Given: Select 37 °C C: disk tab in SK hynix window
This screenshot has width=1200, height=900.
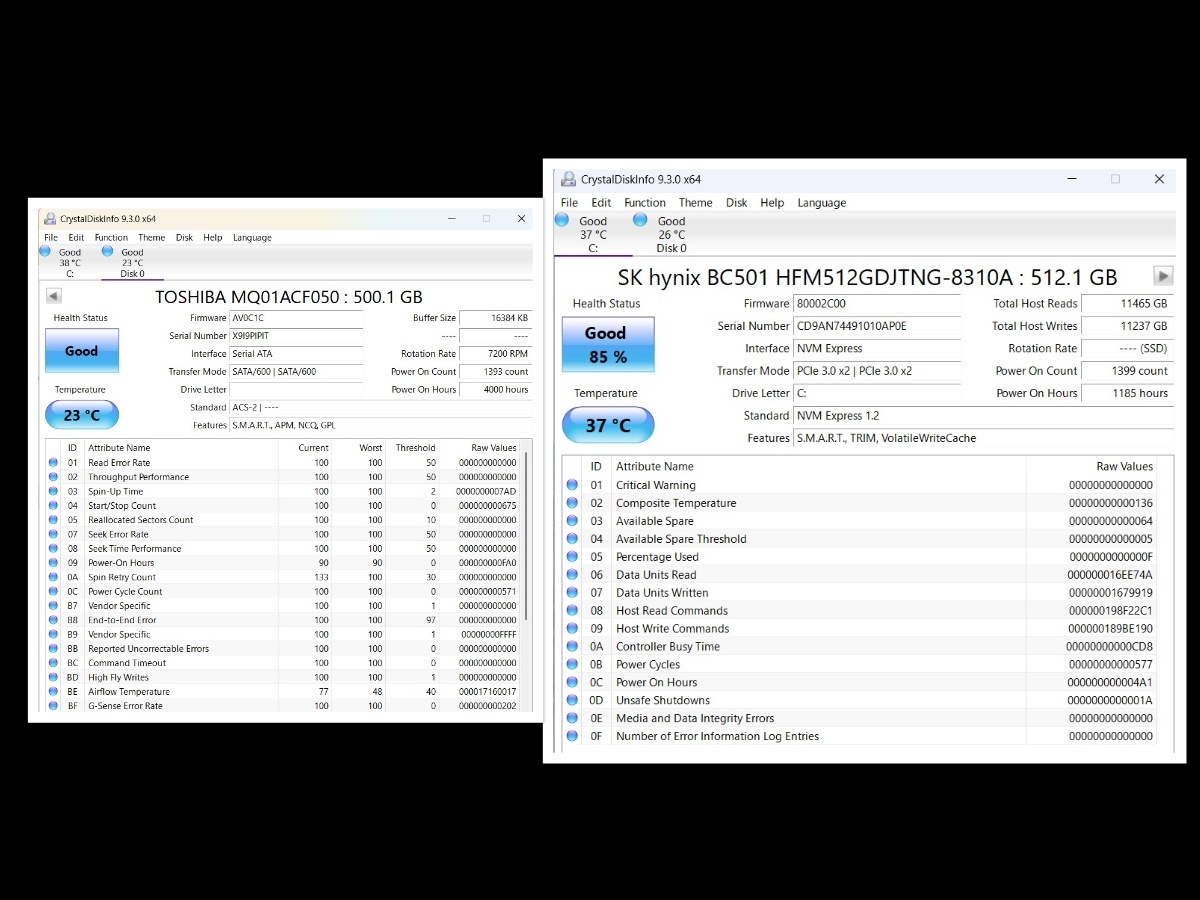Looking at the screenshot, I should (592, 235).
